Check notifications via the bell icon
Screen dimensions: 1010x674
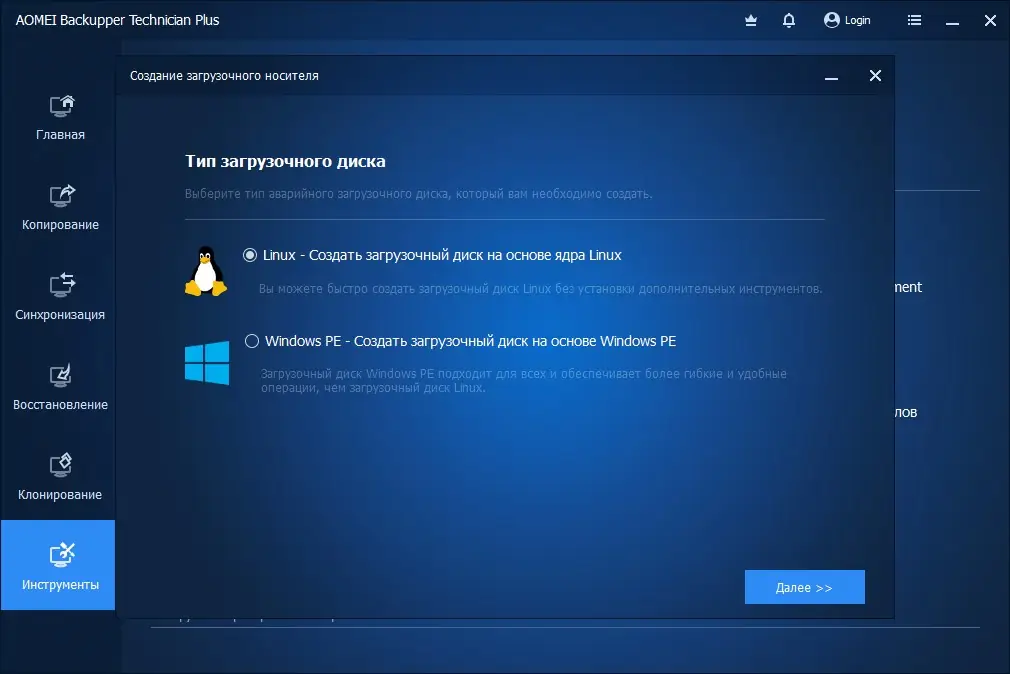[789, 19]
